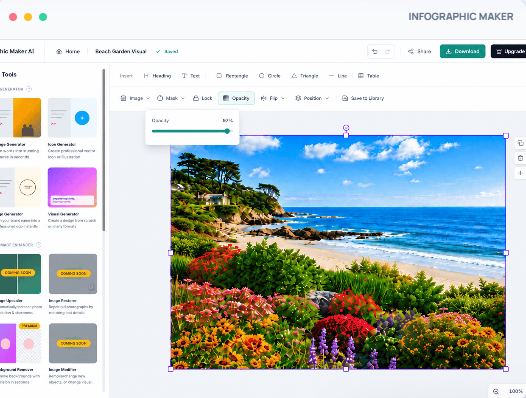
Task: Insert a Rectangle shape
Action: (x=232, y=76)
